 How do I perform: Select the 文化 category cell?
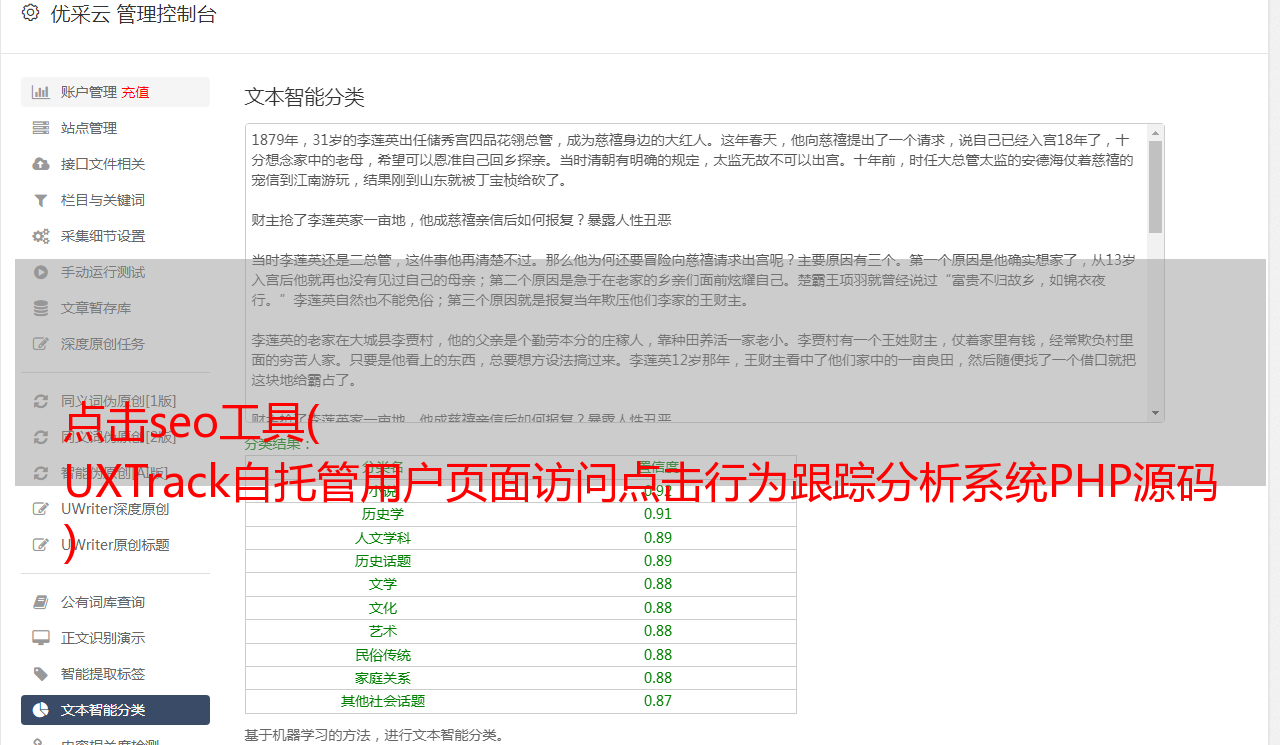pyautogui.click(x=383, y=608)
